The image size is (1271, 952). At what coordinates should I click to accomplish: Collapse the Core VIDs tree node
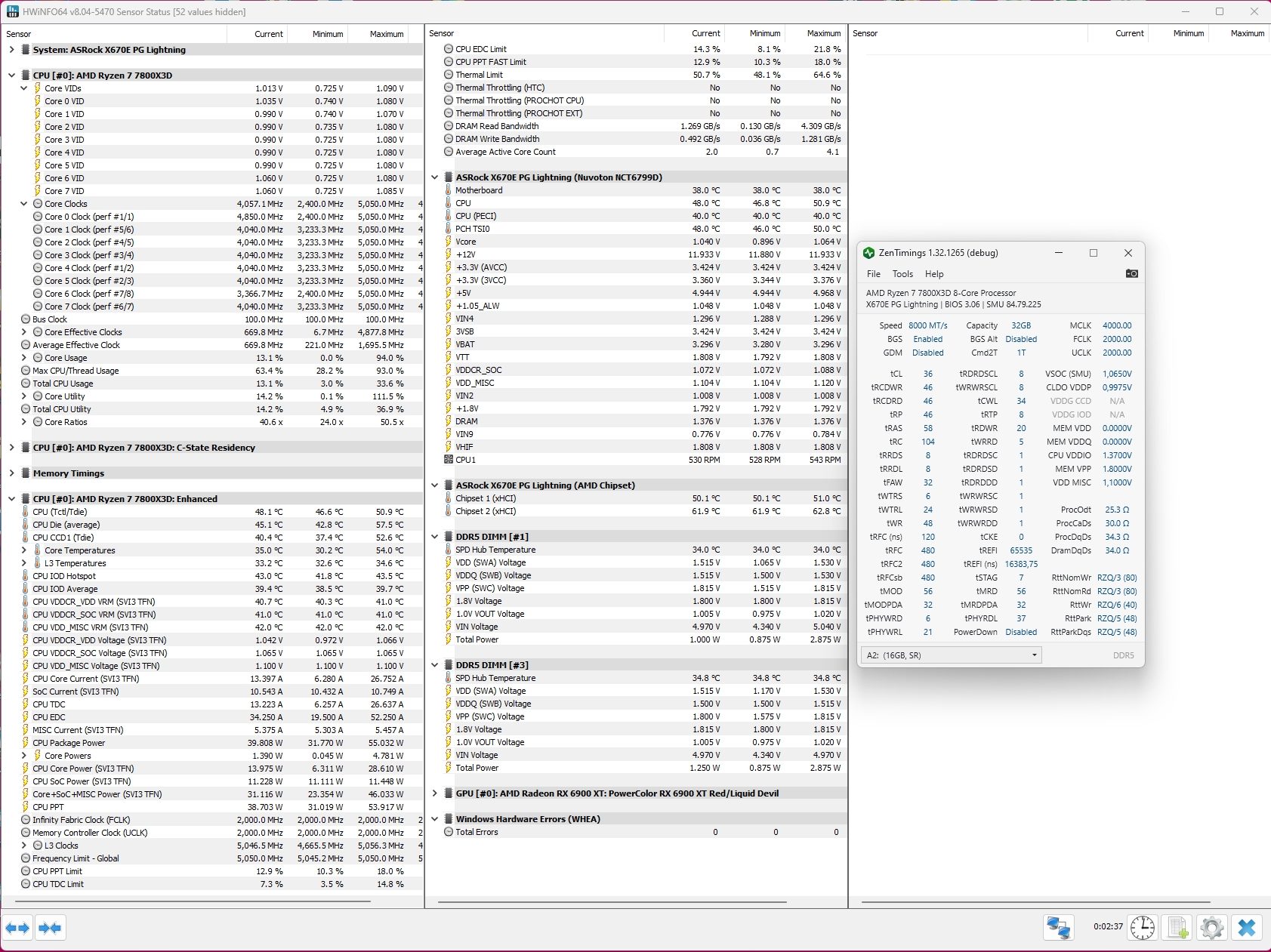(x=23, y=88)
